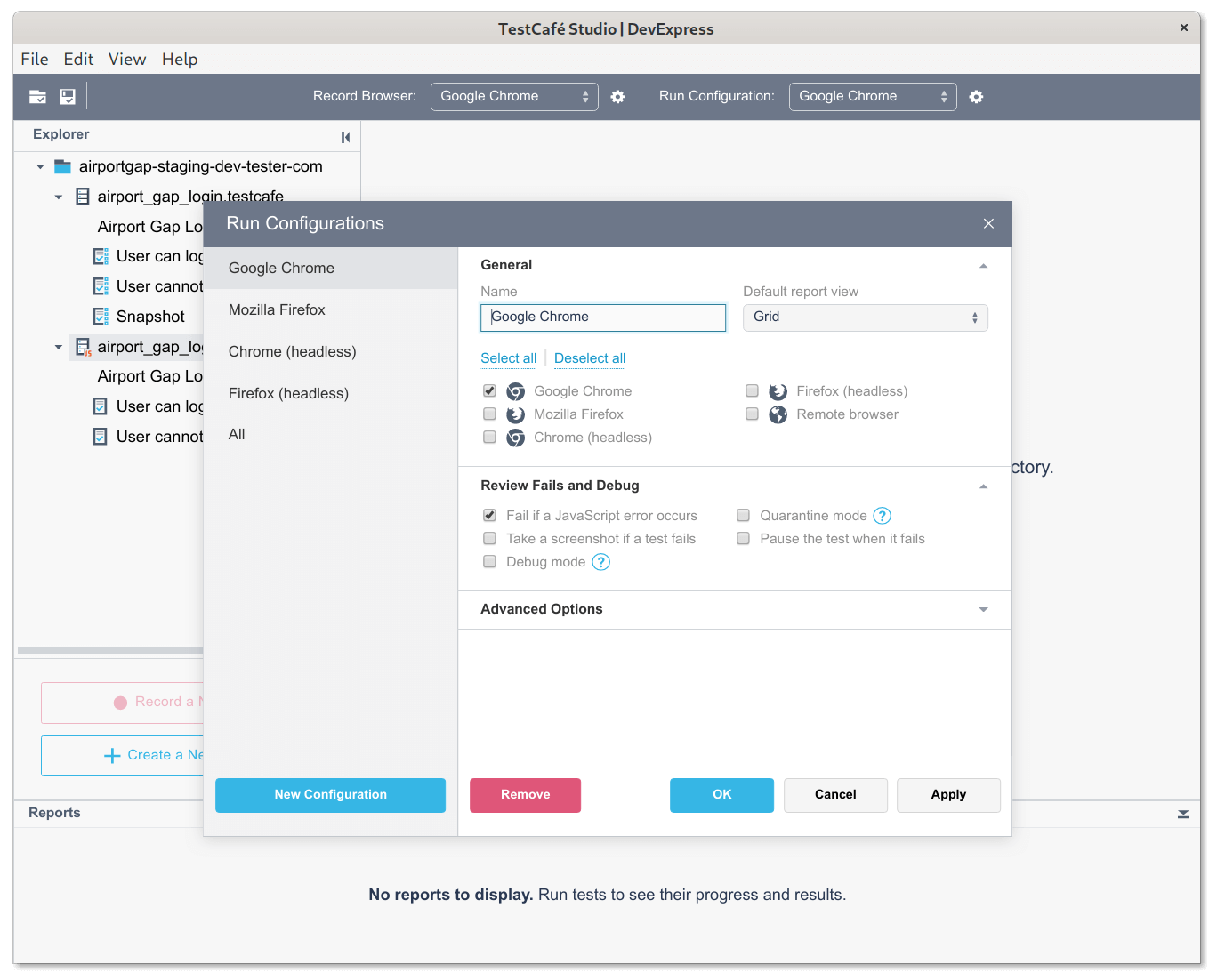Click the Firefox (headless) browser icon
Image resolution: width=1217 pixels, height=980 pixels.
pos(778,391)
